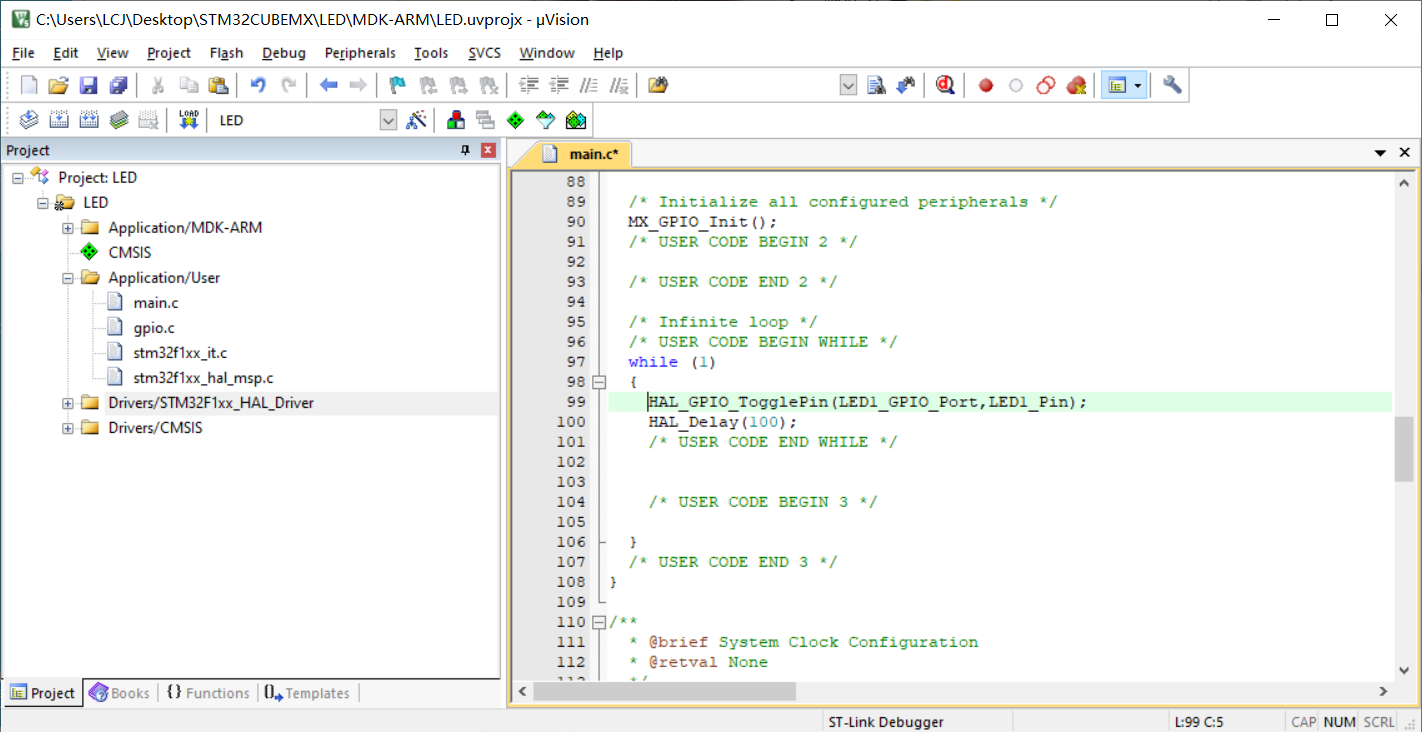This screenshot has width=1422, height=732.
Task: Expand the Drivers/CMSIS folder
Action: pyautogui.click(x=68, y=428)
